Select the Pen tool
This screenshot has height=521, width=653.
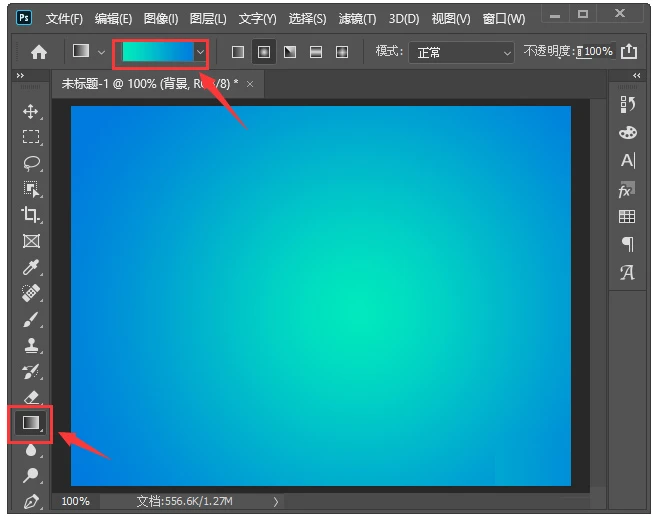(31, 501)
